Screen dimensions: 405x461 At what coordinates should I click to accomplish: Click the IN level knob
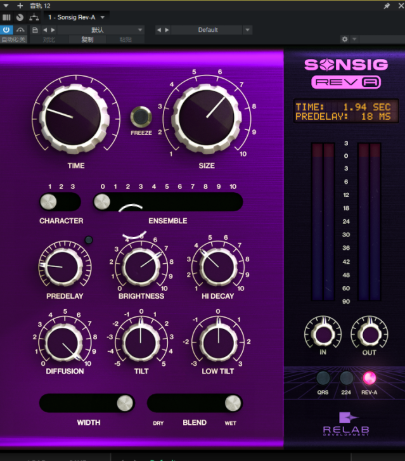(x=323, y=334)
